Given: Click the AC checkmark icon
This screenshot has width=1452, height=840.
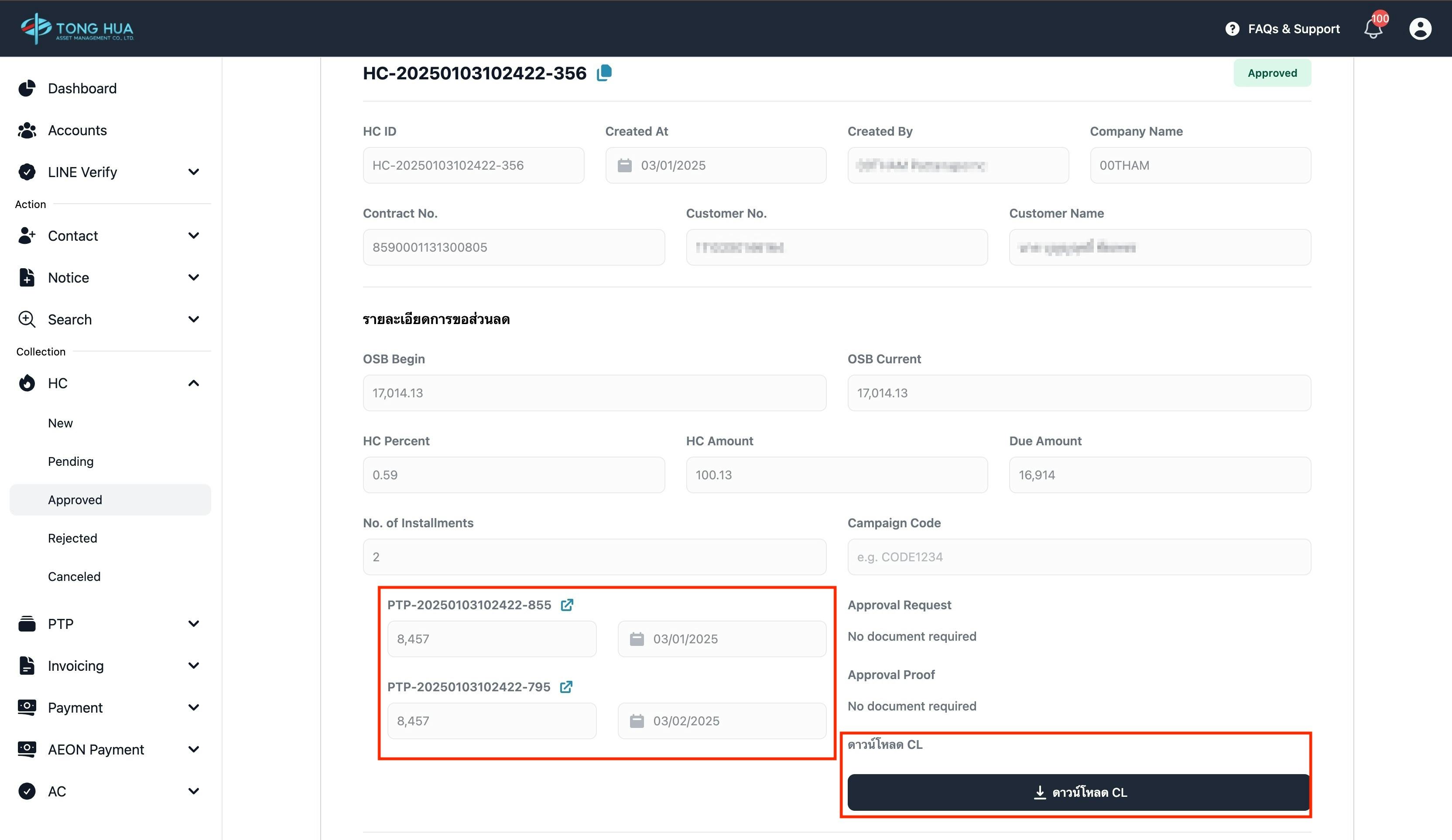Looking at the screenshot, I should pyautogui.click(x=27, y=791).
